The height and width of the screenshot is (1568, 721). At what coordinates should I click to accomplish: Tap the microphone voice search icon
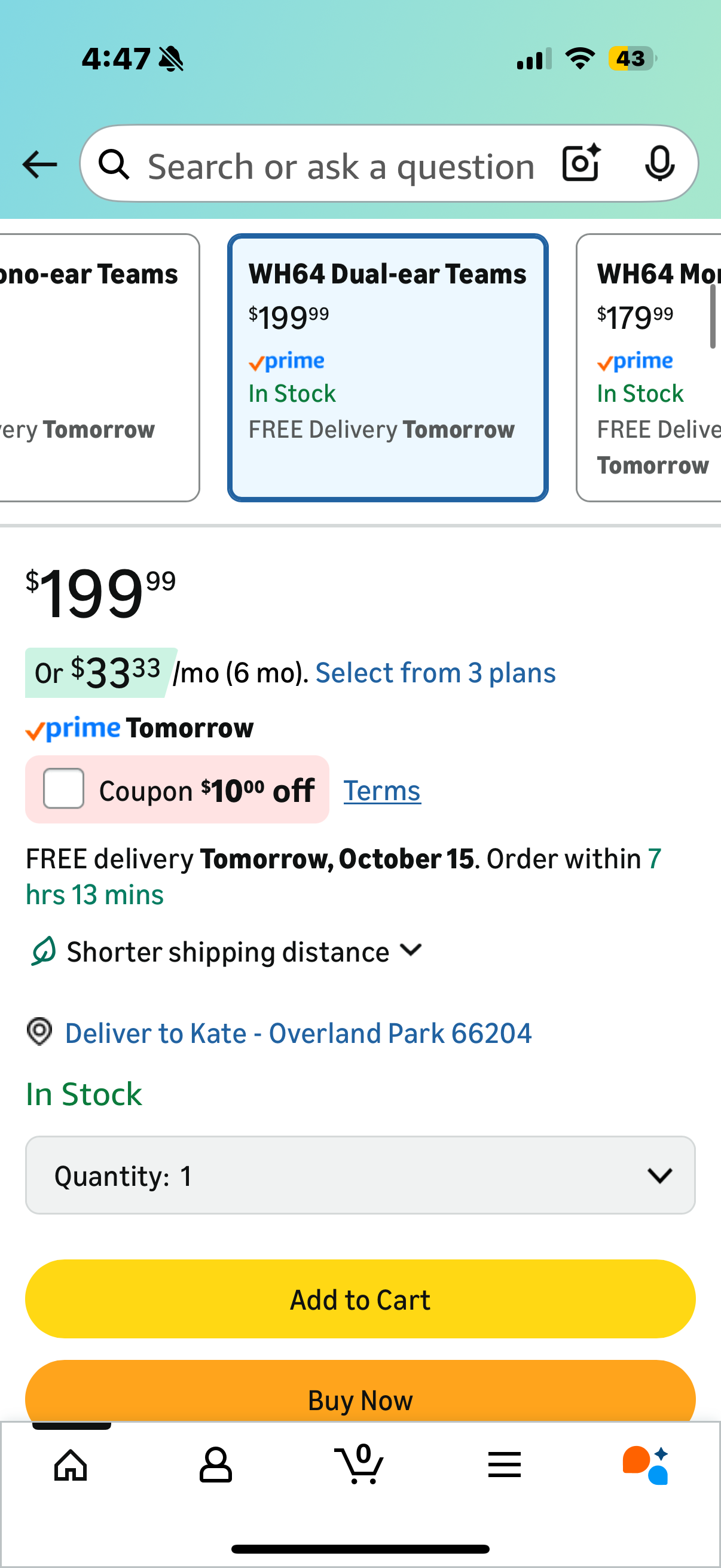click(659, 164)
